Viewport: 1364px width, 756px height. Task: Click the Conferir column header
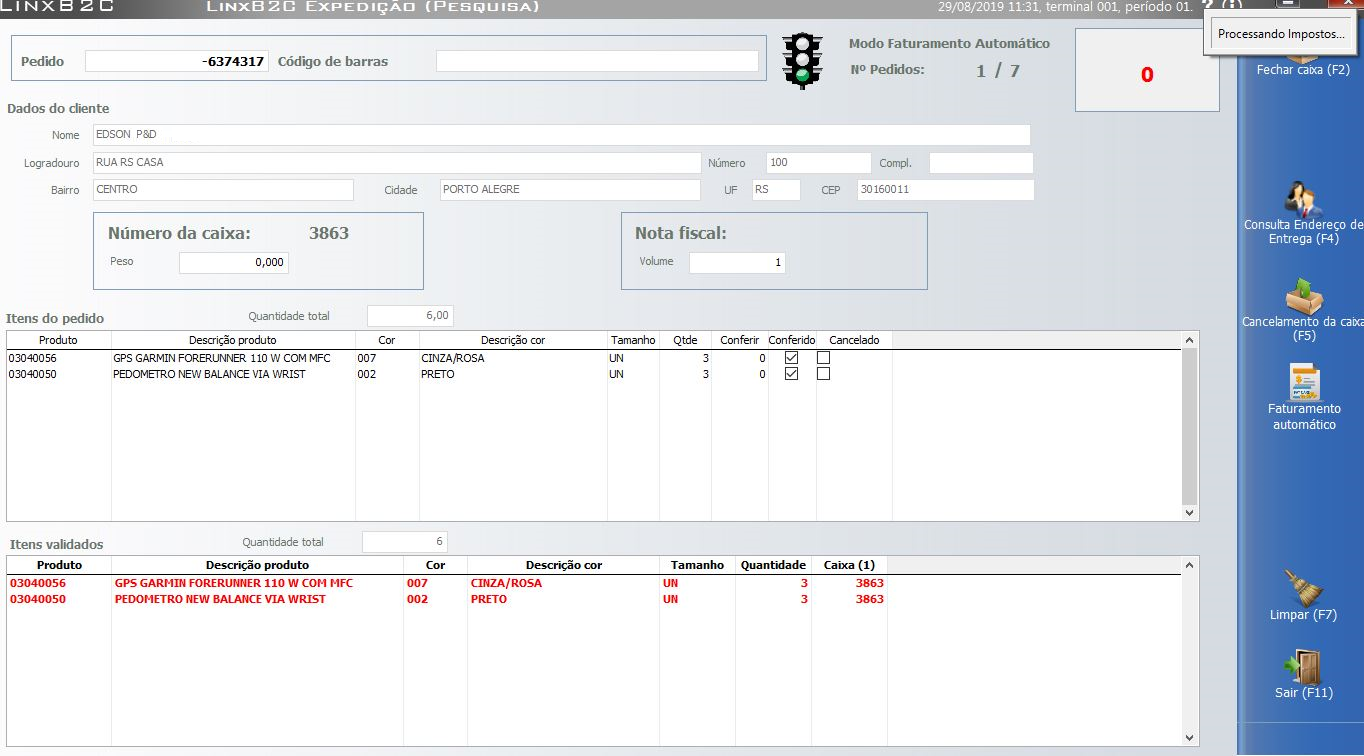point(740,340)
